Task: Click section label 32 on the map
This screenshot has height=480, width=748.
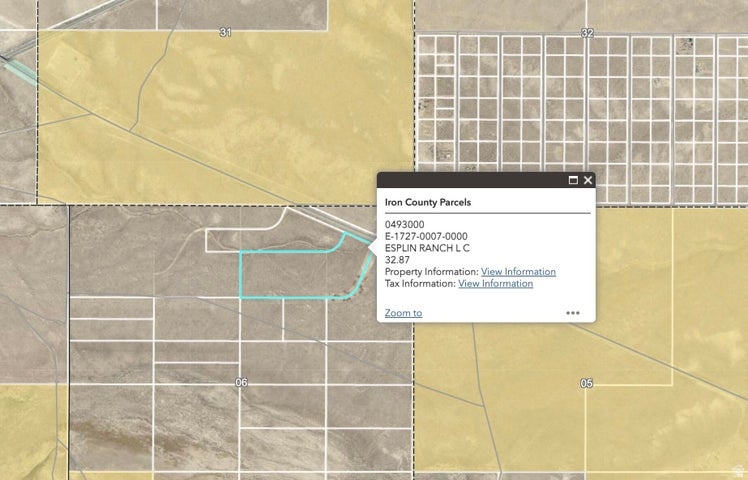Action: pyautogui.click(x=587, y=33)
